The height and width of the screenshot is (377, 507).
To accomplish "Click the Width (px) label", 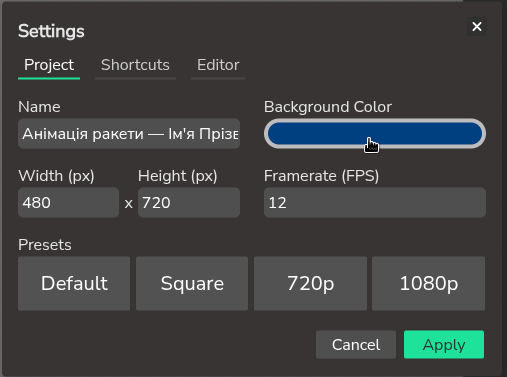I will [x=56, y=176].
